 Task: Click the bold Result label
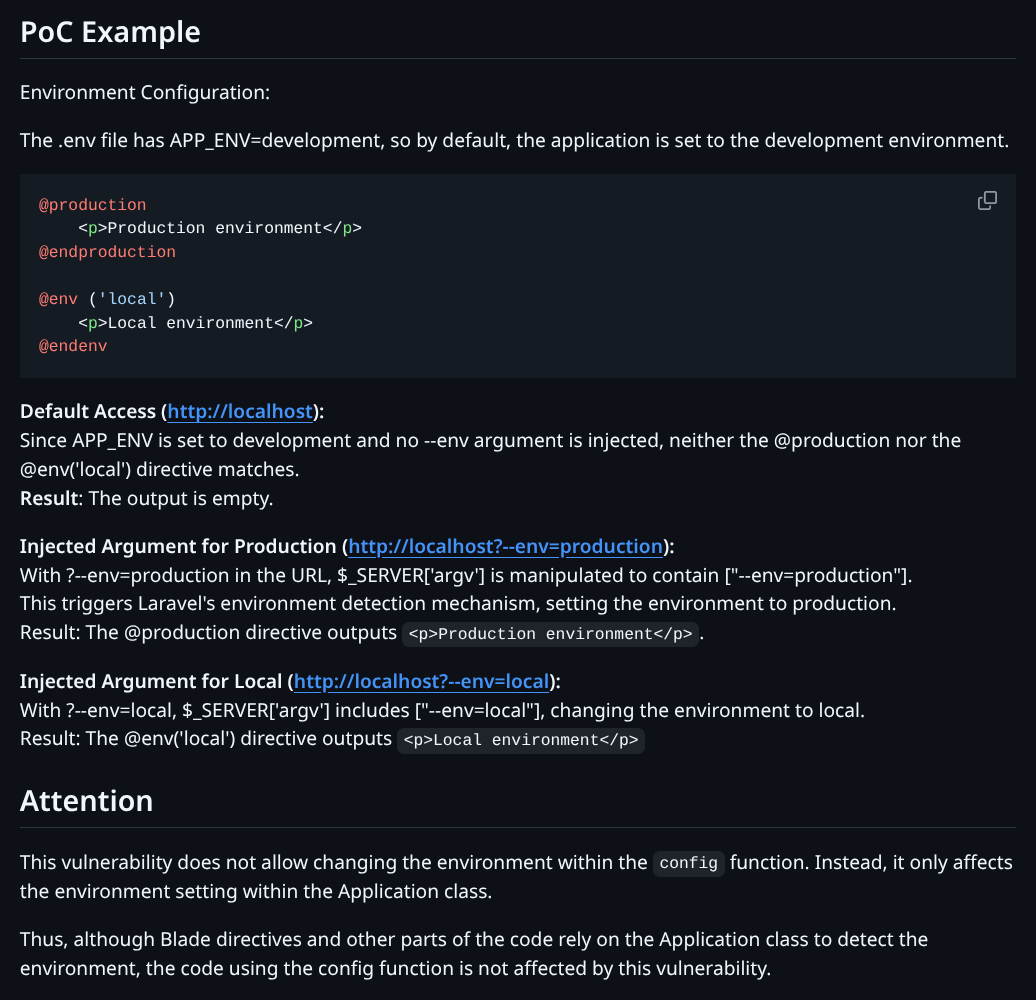pyautogui.click(x=49, y=498)
